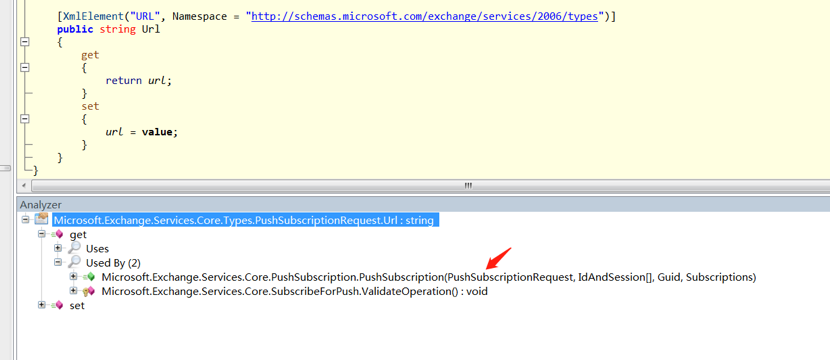This screenshot has width=830, height=360.
Task: Click the 'url = value;' statement
Action: (x=142, y=132)
